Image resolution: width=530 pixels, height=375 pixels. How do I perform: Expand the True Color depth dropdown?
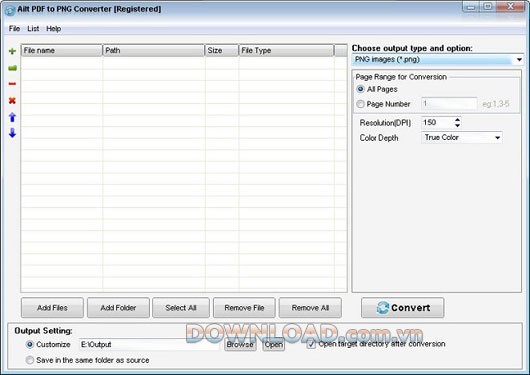(497, 138)
